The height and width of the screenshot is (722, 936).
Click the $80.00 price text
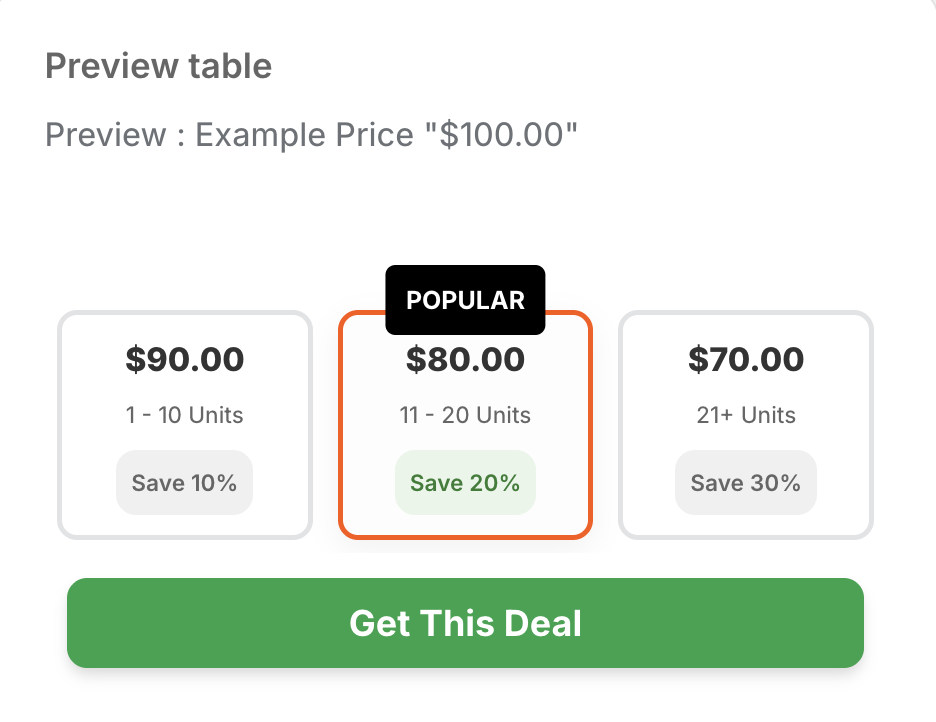[x=465, y=359]
